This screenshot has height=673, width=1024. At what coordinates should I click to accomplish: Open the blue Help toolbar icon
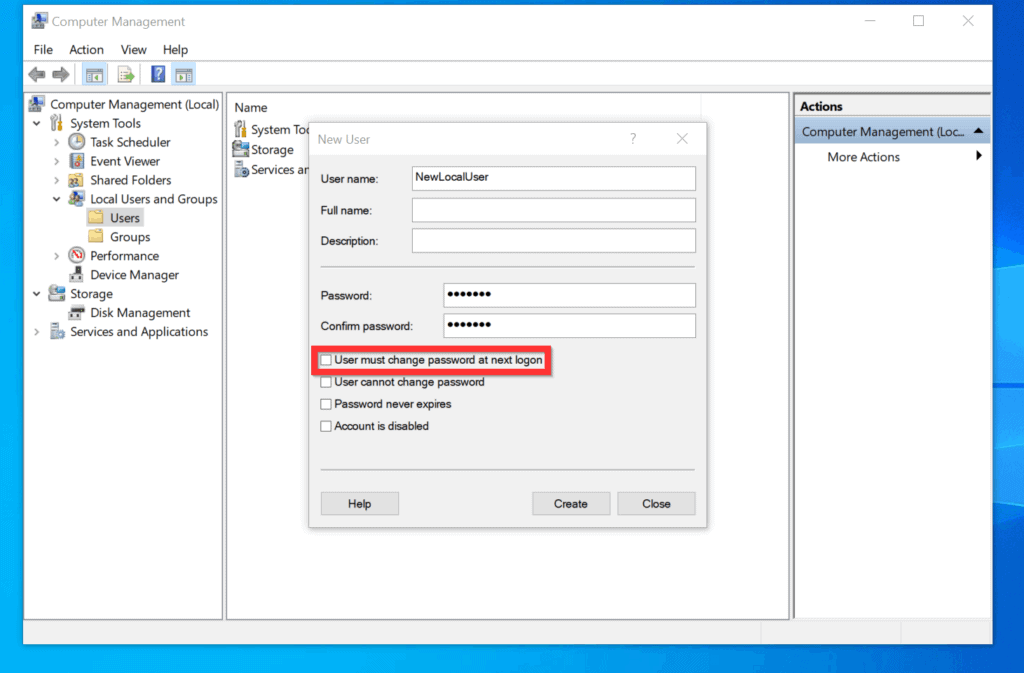tap(158, 74)
